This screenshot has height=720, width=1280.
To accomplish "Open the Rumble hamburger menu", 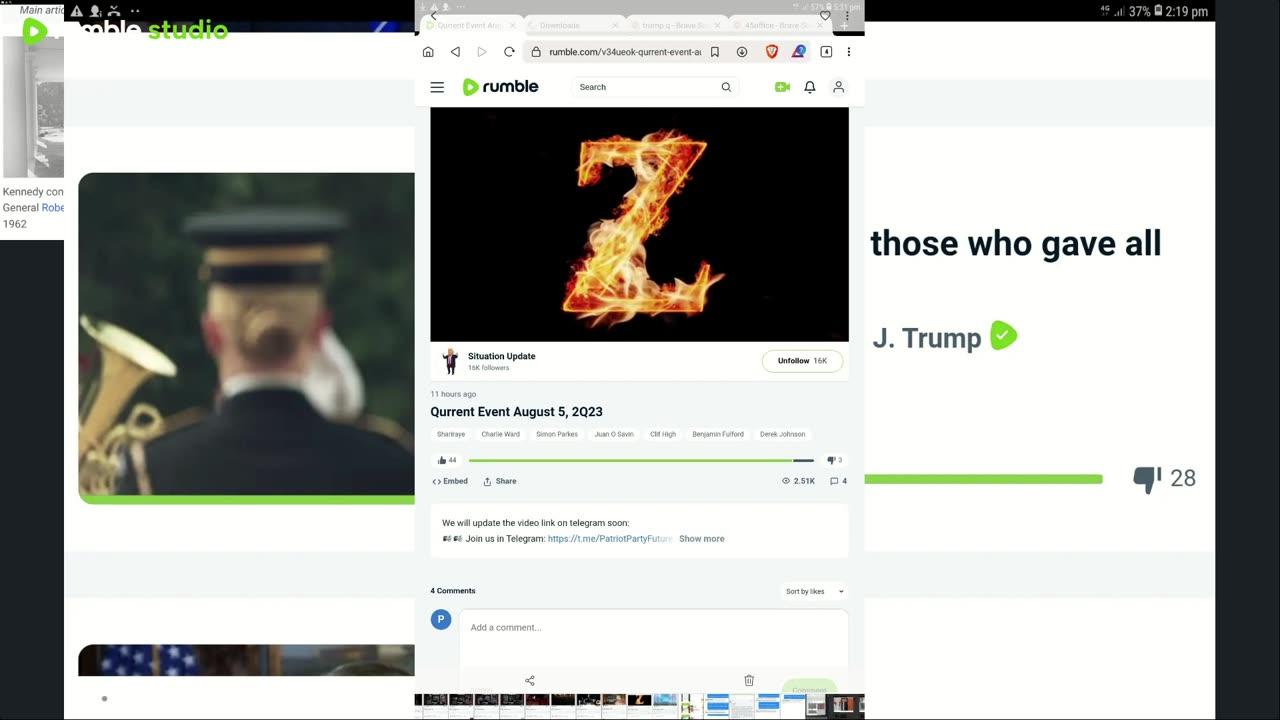I will coord(437,87).
